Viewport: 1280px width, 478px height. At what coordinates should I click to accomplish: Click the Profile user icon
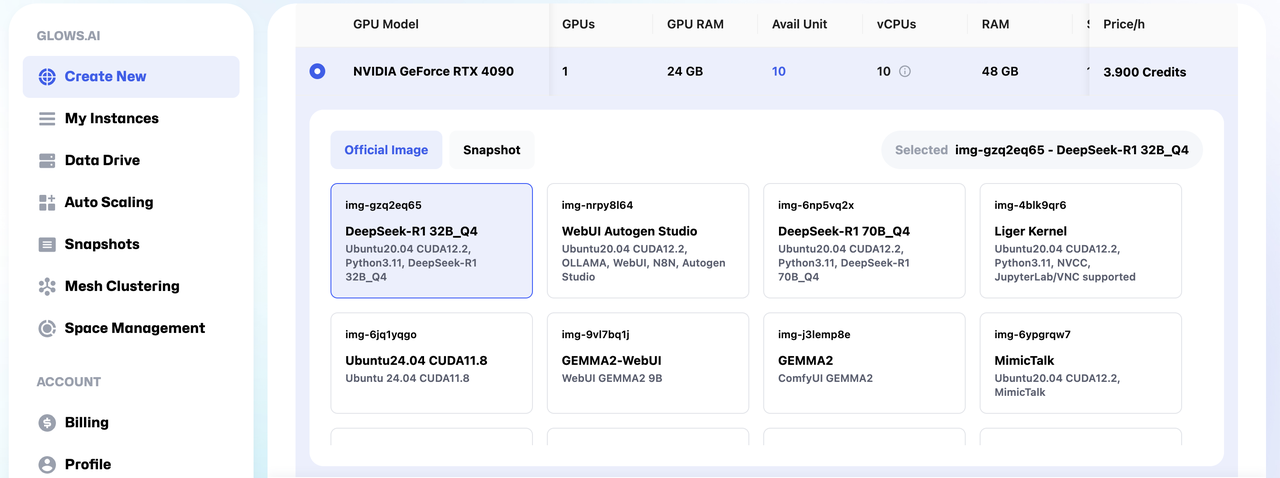coord(47,465)
